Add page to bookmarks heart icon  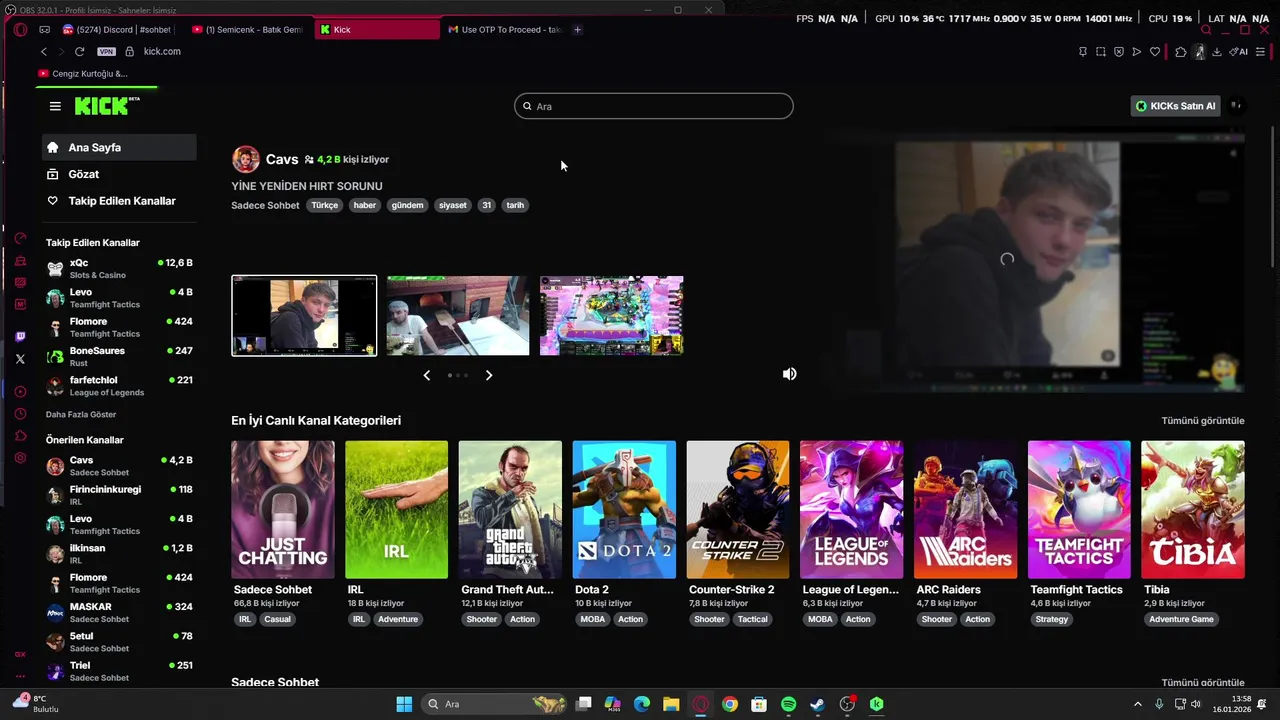click(1155, 52)
